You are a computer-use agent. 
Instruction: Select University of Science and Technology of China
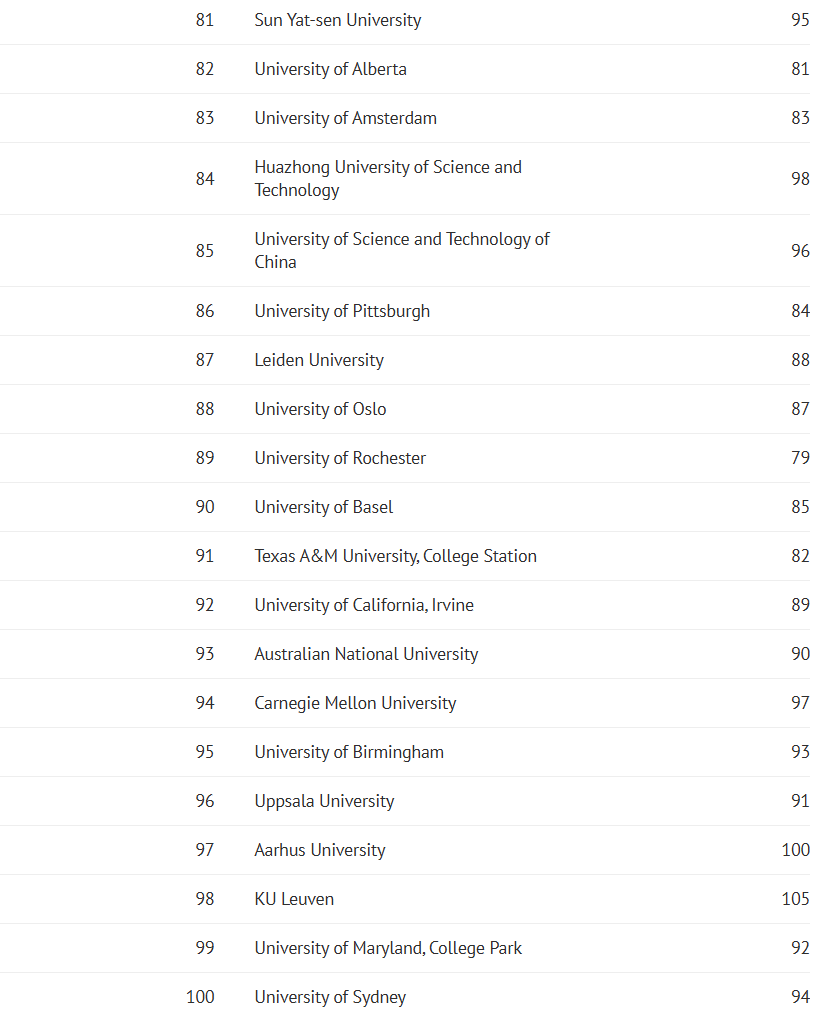(x=402, y=251)
